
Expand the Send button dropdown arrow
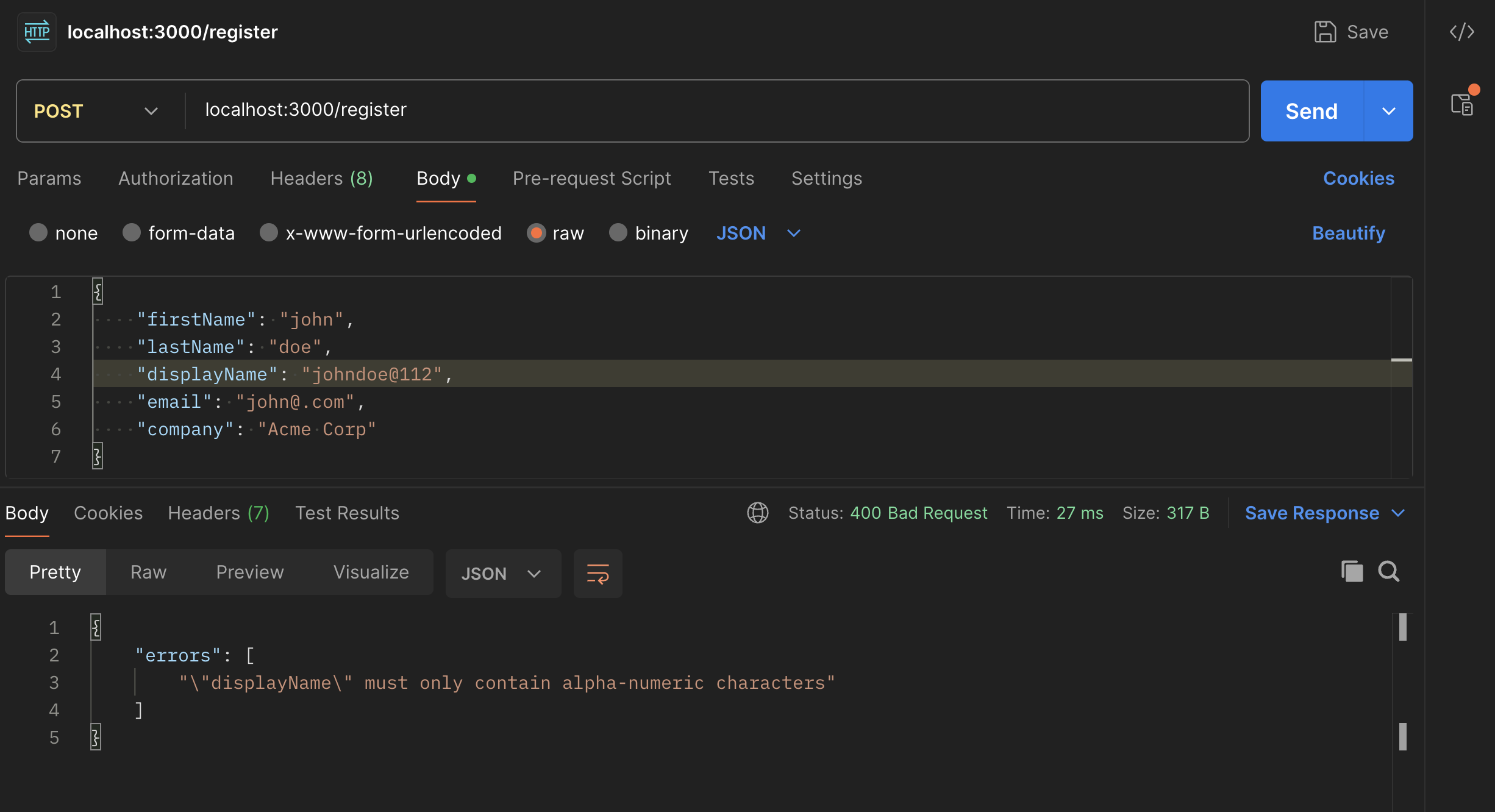pos(1389,111)
